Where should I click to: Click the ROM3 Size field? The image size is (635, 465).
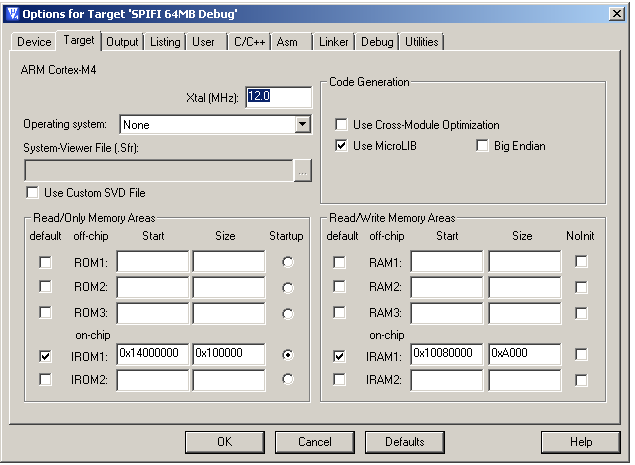pyautogui.click(x=229, y=313)
